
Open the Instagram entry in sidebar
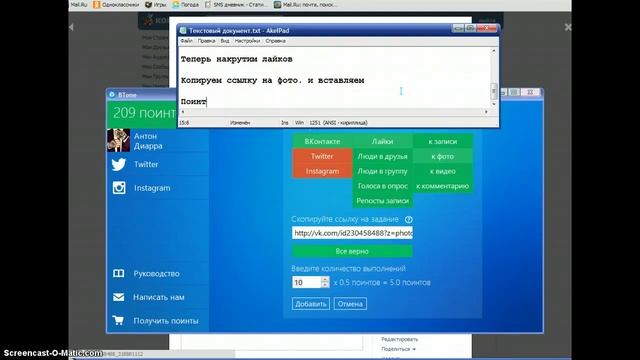point(158,188)
